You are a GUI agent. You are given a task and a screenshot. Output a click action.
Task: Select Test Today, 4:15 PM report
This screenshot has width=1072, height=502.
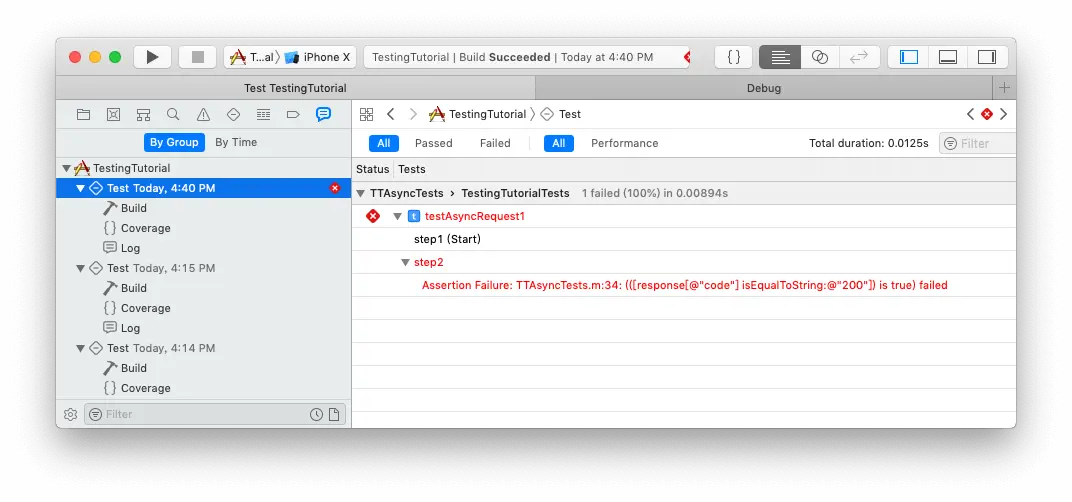click(204, 268)
